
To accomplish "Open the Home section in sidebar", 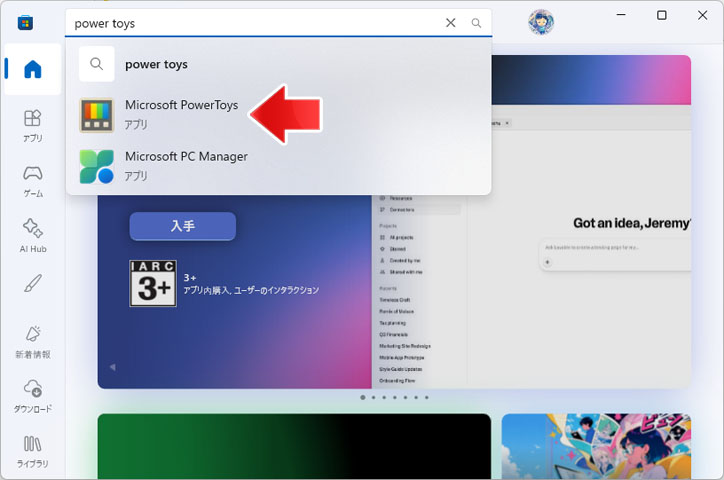I will [x=32, y=69].
